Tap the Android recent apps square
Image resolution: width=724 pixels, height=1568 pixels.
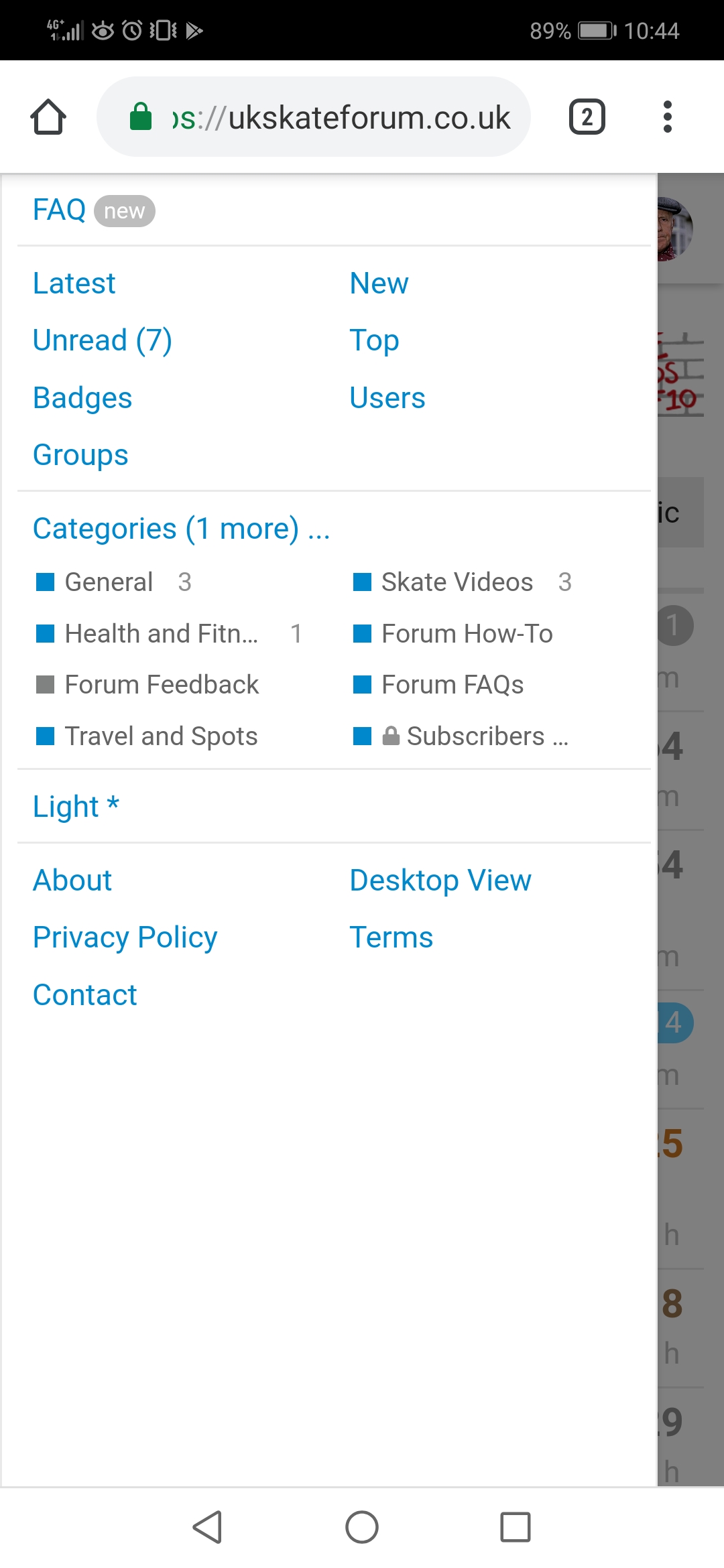515,1527
